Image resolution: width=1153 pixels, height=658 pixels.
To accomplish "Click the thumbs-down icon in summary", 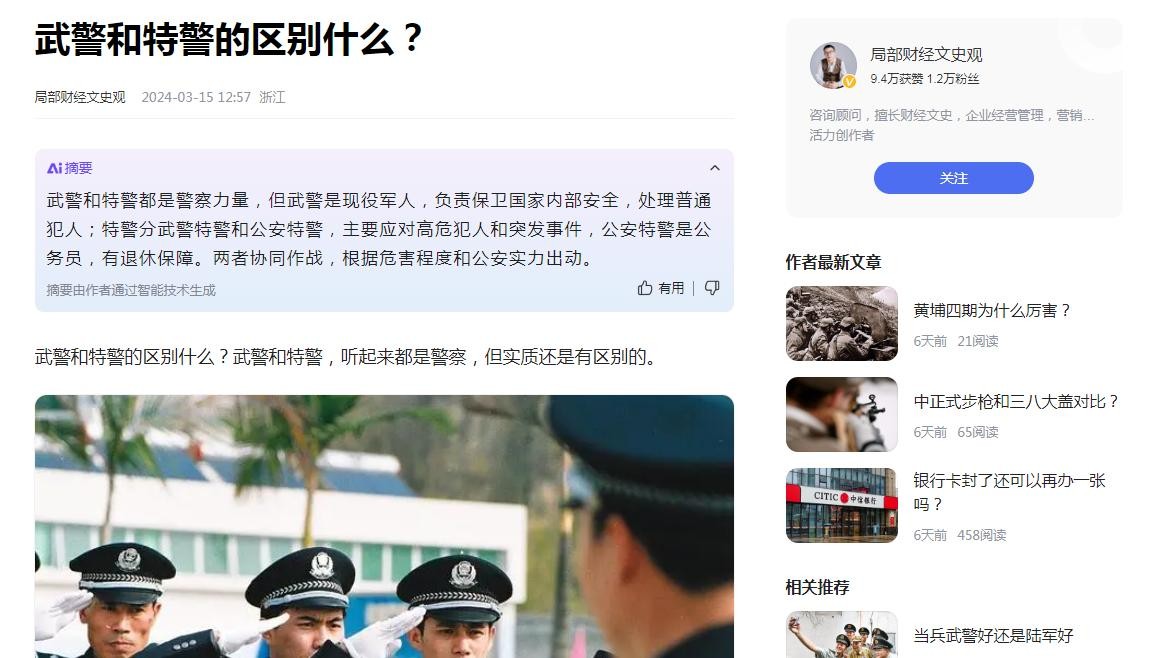I will point(712,287).
